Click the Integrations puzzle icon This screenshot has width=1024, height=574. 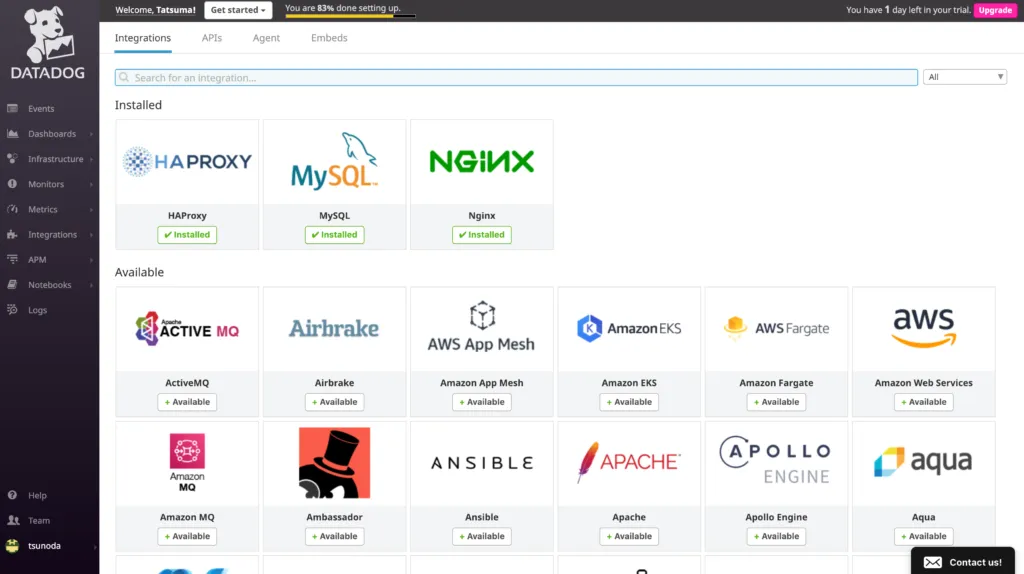click(12, 234)
